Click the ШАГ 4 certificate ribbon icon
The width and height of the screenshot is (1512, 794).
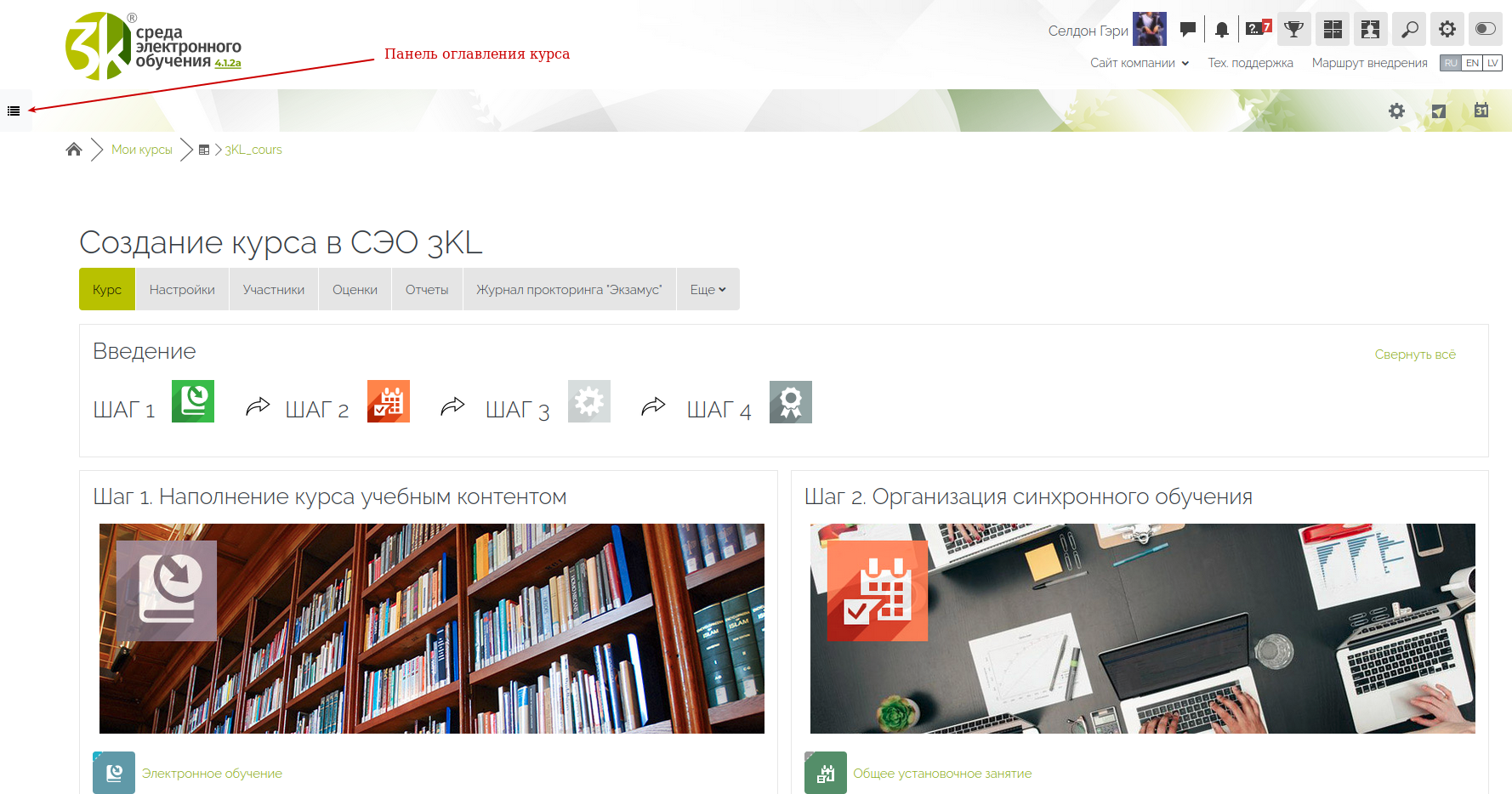click(791, 402)
